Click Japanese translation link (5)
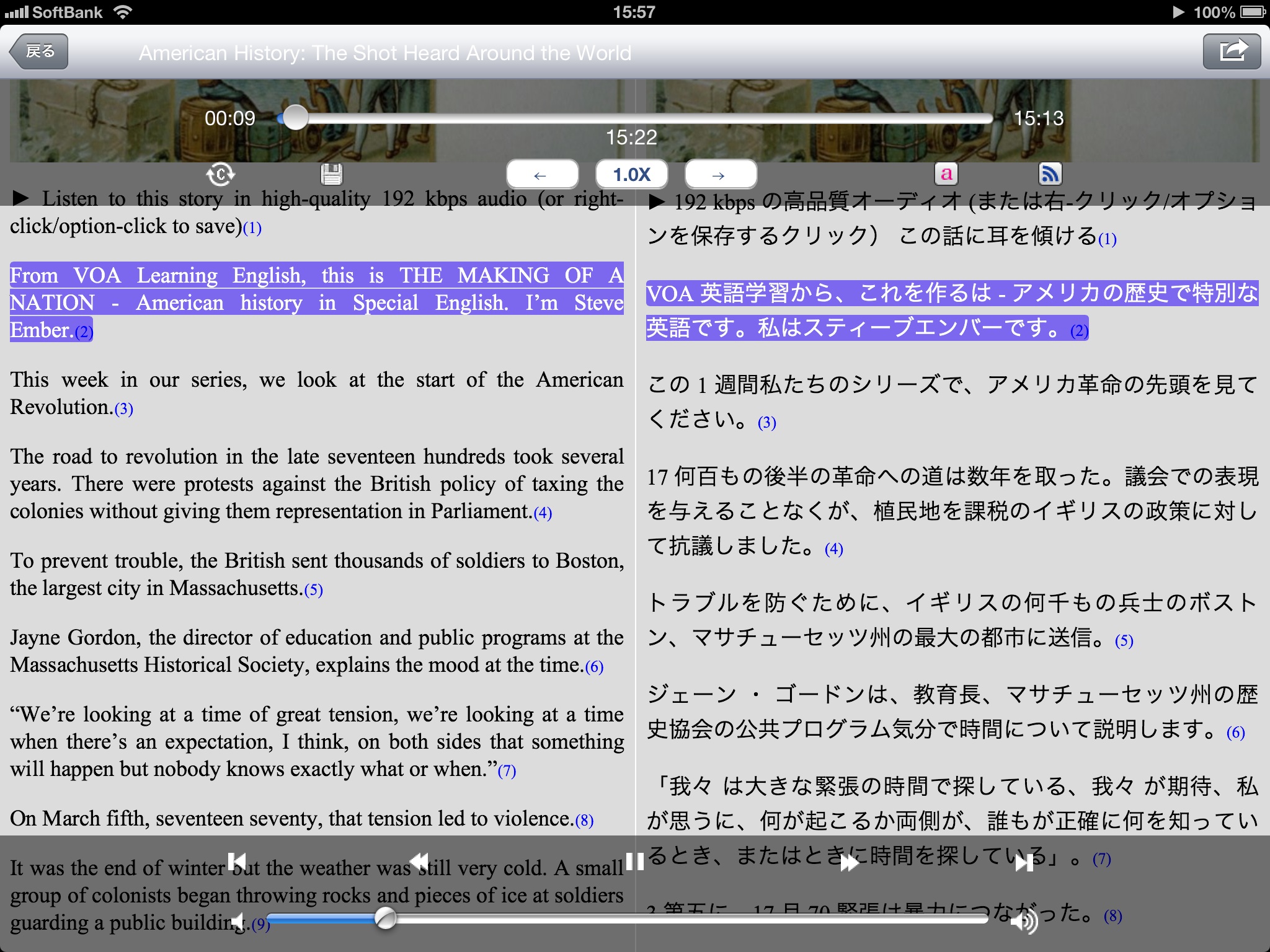 click(x=1124, y=641)
